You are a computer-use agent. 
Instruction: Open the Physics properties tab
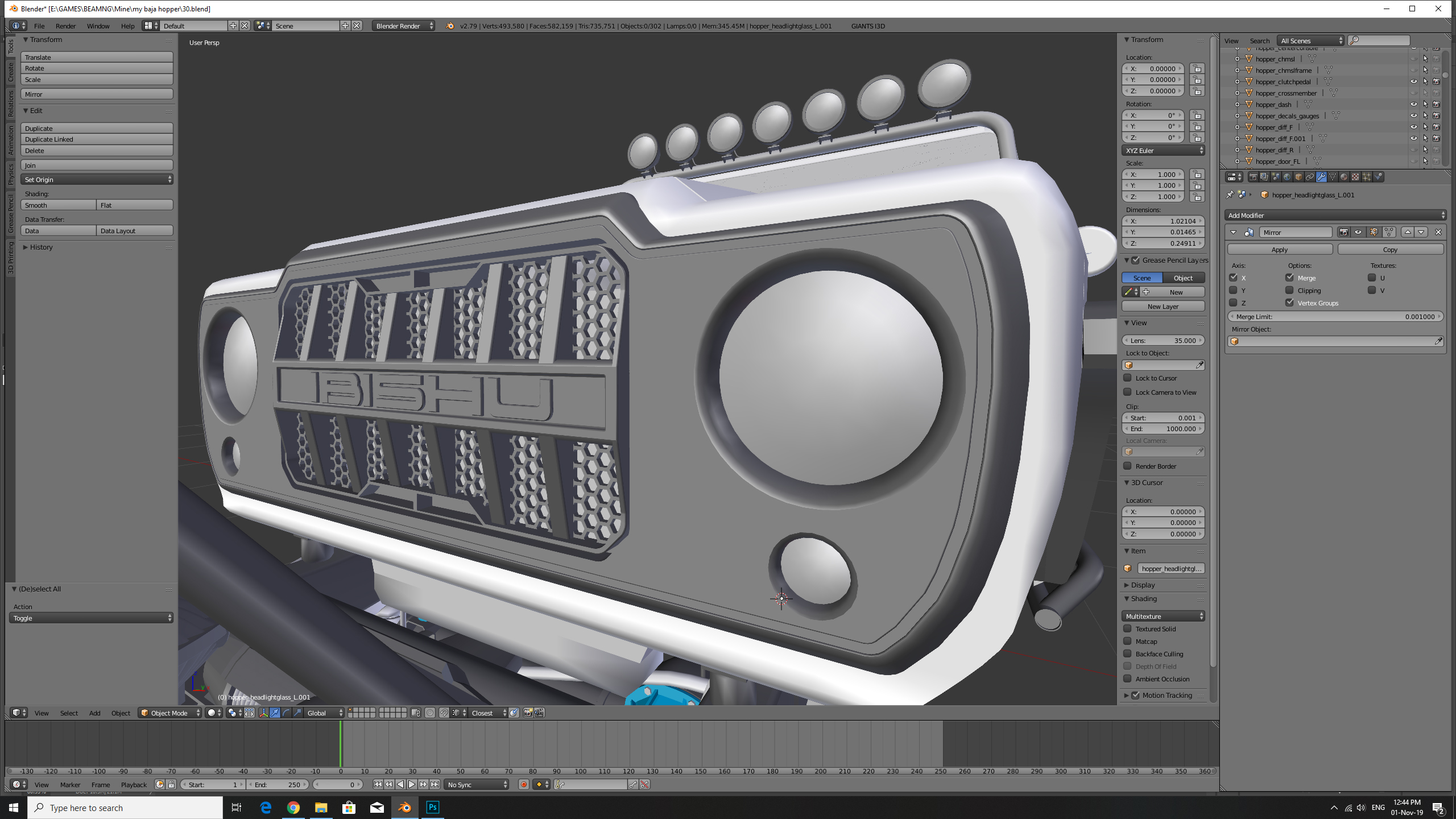click(x=1378, y=177)
